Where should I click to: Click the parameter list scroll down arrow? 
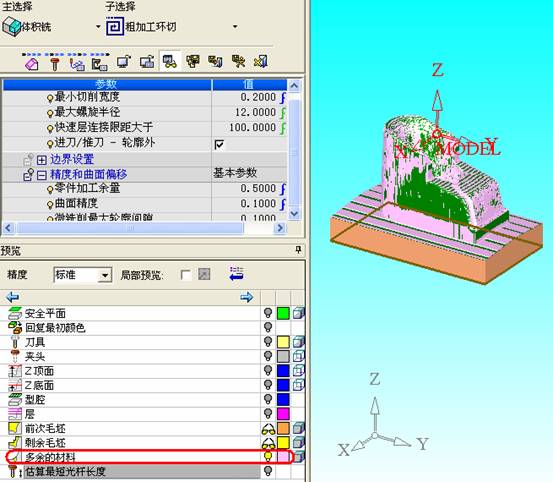tap(294, 214)
